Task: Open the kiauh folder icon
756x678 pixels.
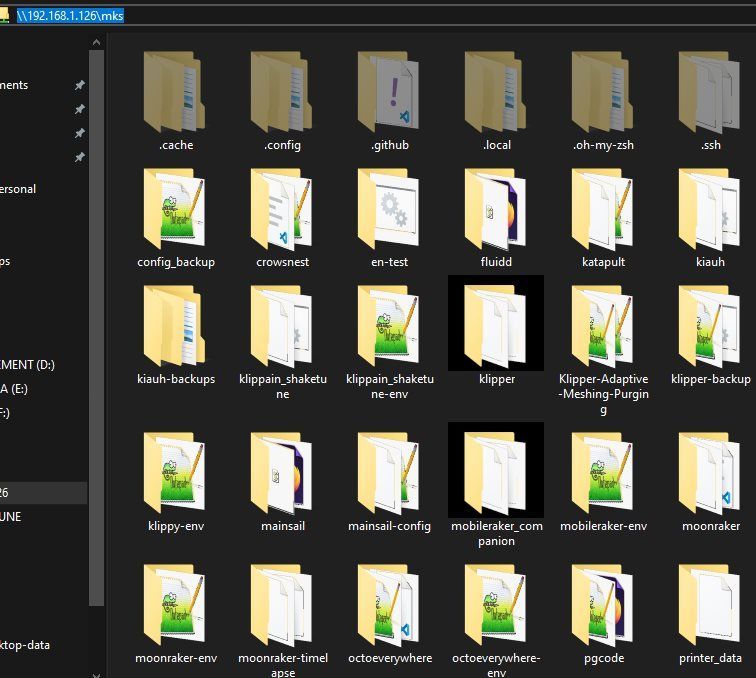Action: click(x=710, y=209)
